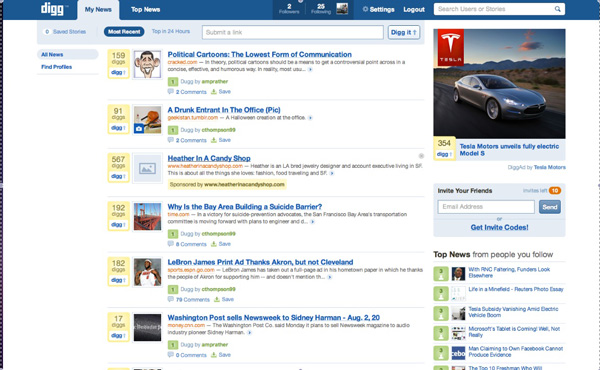Expand the Political Cartoons description arrow
The image size is (600, 370).
pos(310,70)
